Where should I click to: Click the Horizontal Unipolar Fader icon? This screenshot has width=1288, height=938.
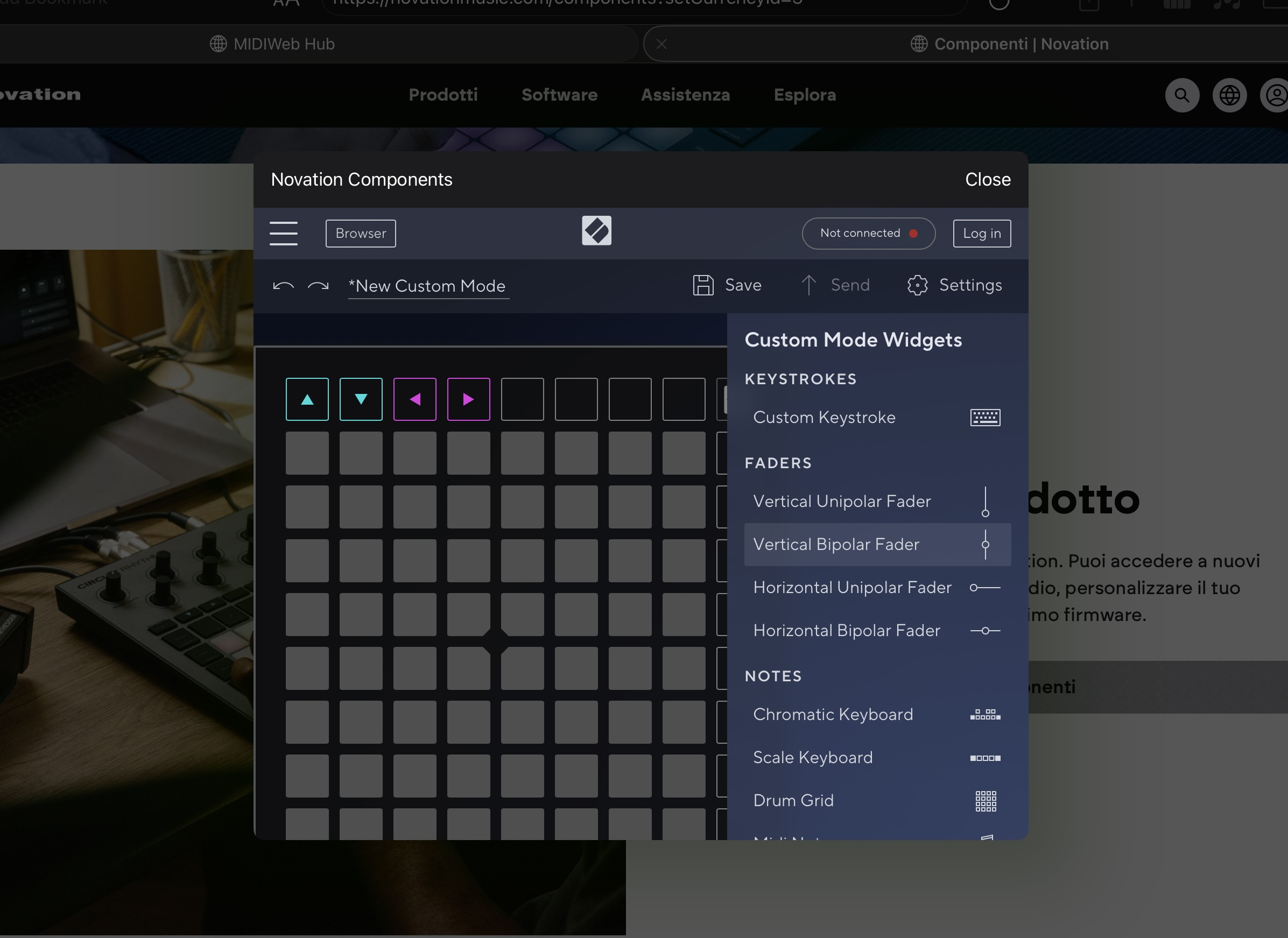click(x=986, y=588)
